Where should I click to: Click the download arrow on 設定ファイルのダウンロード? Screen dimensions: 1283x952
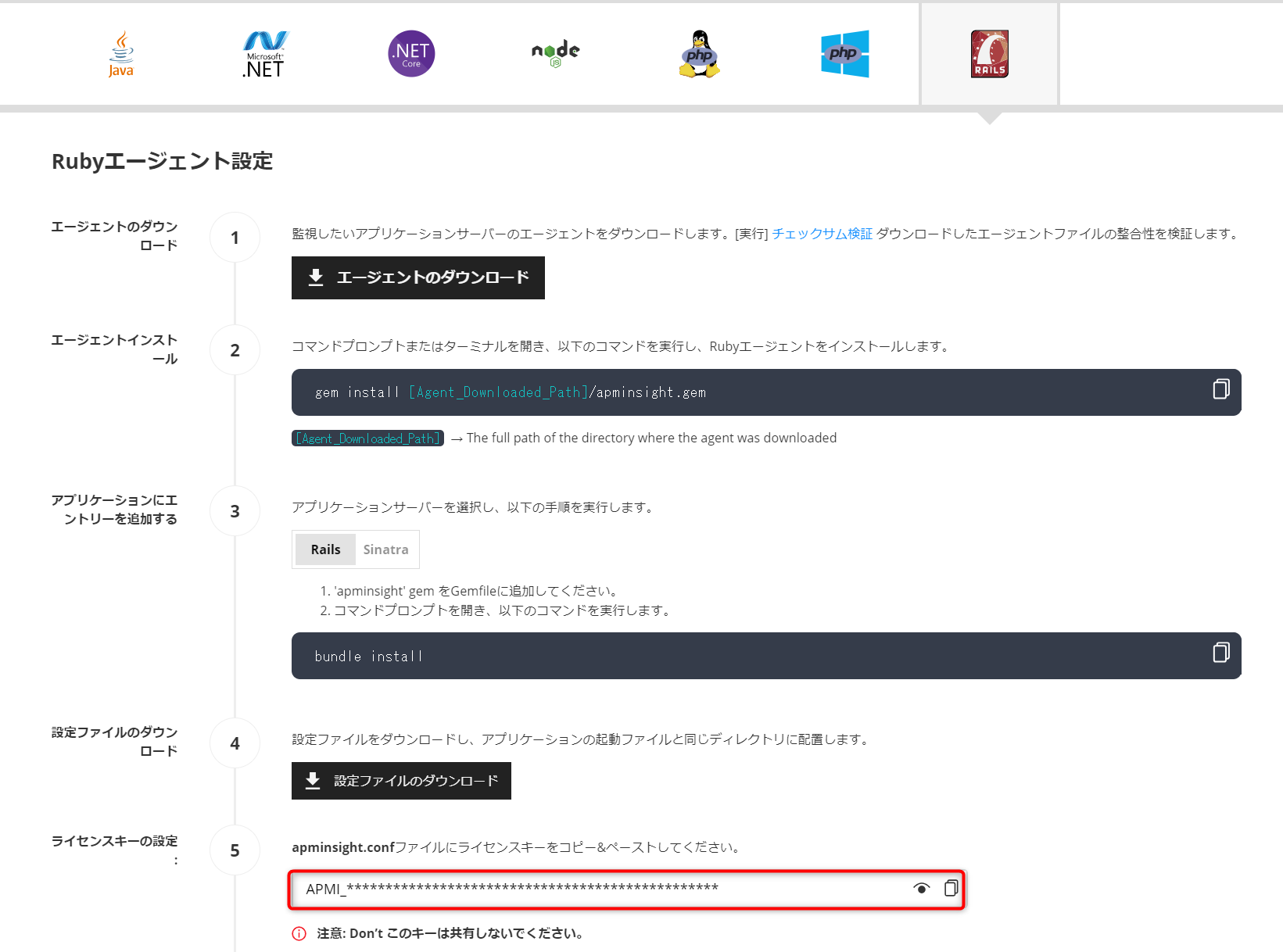pos(312,780)
